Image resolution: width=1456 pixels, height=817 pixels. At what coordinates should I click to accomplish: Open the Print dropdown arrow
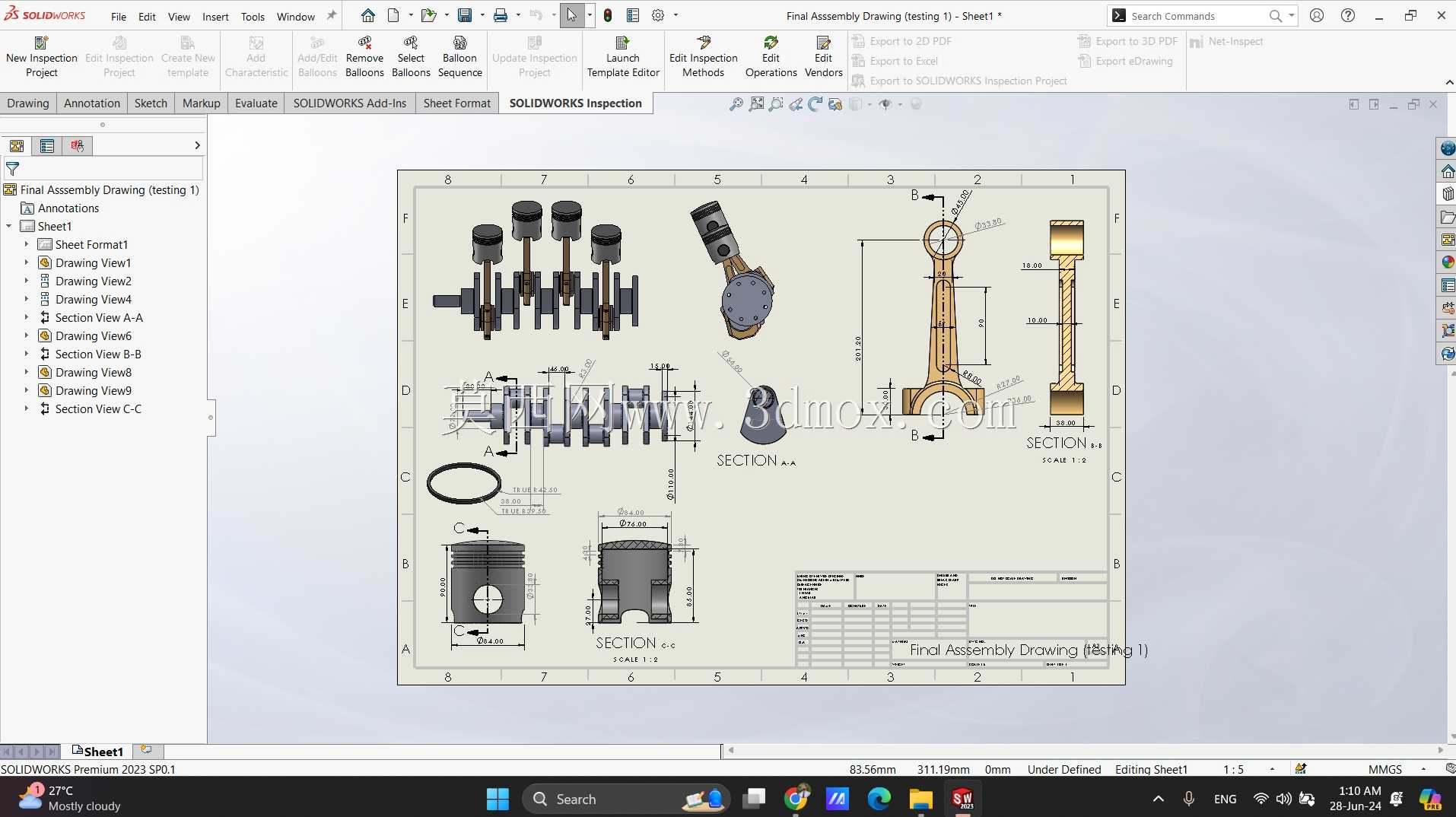click(518, 15)
